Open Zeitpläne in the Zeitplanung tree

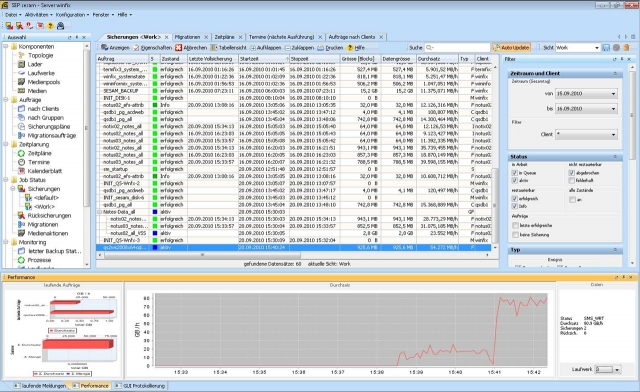(x=39, y=154)
